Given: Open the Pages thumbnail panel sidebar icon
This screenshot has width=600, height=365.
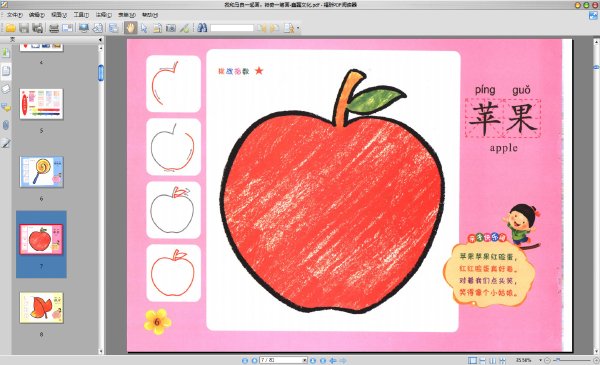Looking at the screenshot, I should [6, 71].
